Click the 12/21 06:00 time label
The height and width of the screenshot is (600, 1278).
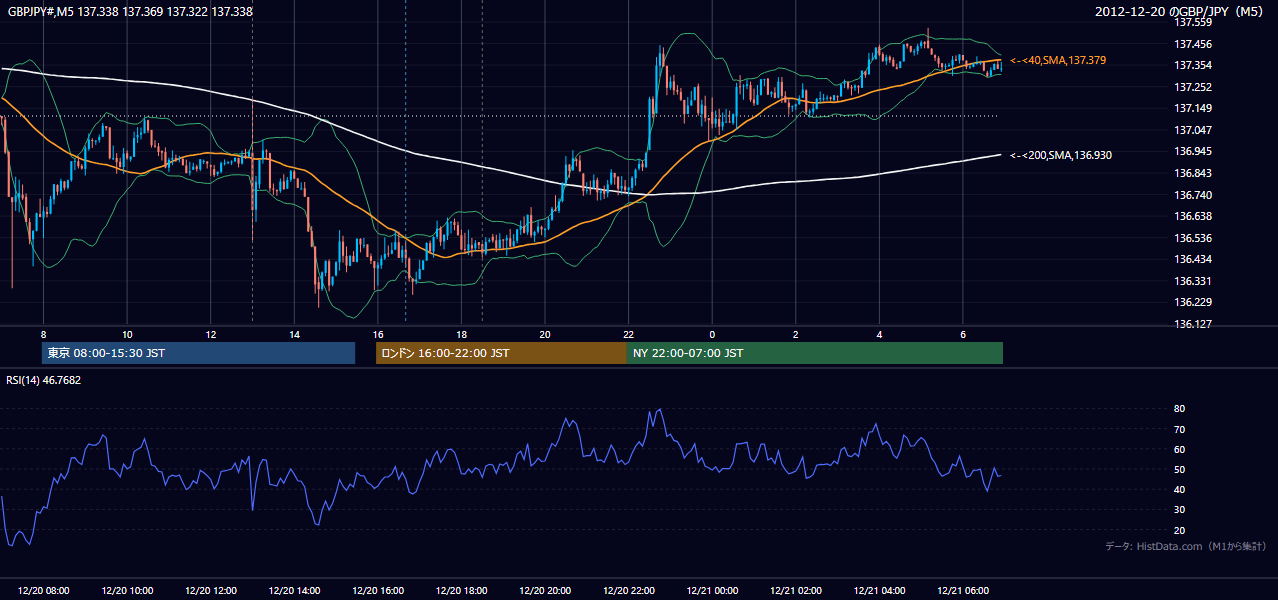click(x=963, y=591)
